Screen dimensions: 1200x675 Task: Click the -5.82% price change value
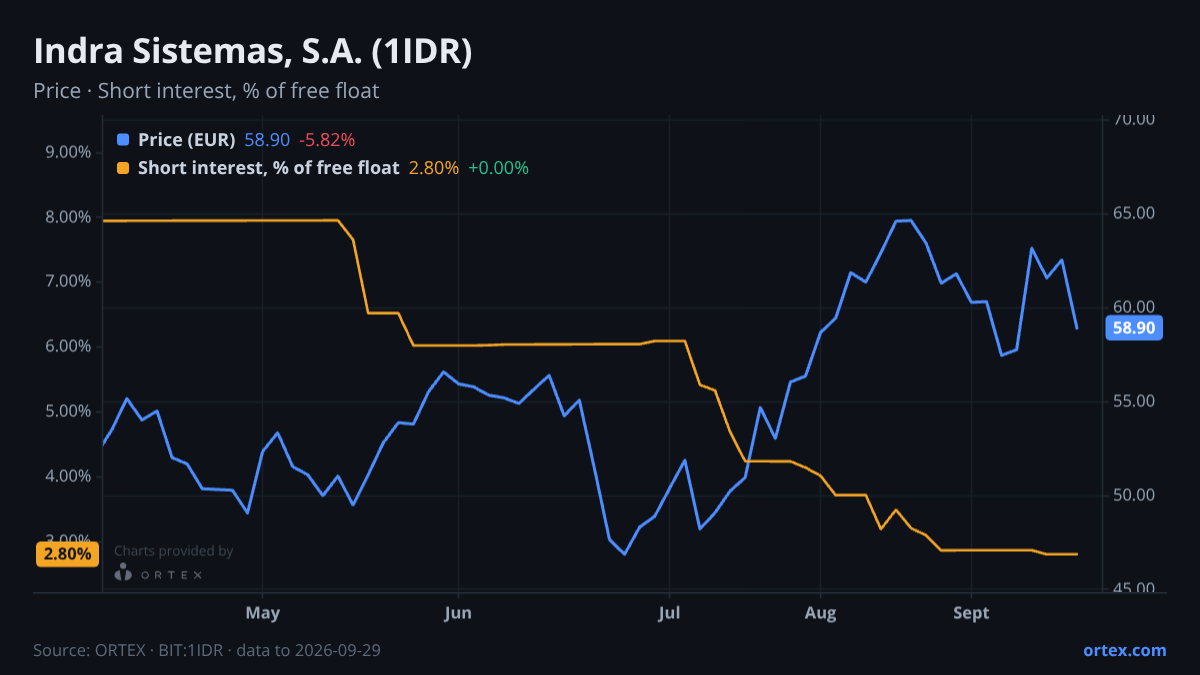(x=327, y=140)
